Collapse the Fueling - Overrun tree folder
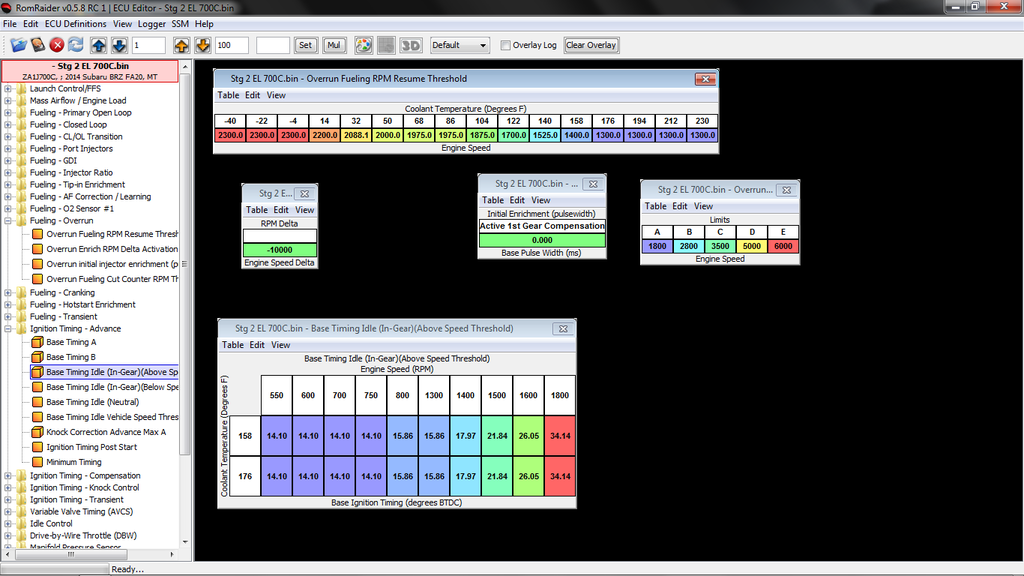Viewport: 1024px width, 576px height. coord(8,221)
